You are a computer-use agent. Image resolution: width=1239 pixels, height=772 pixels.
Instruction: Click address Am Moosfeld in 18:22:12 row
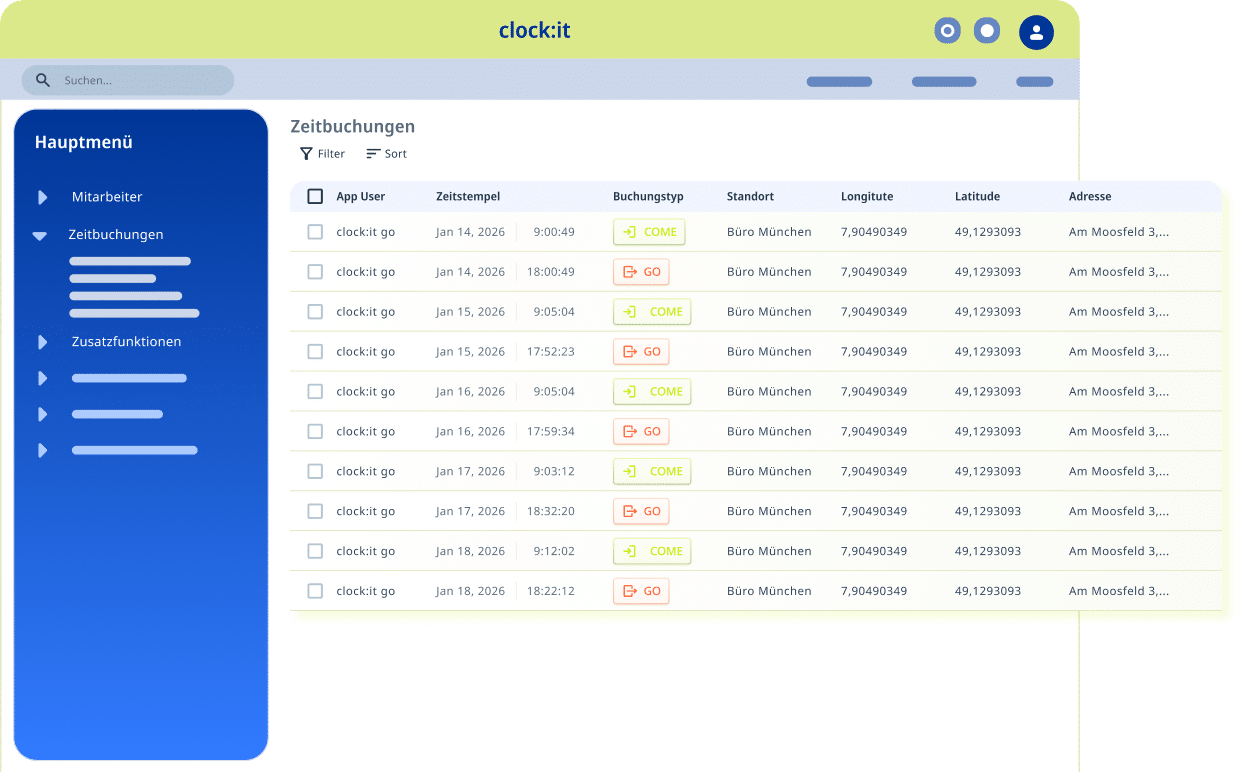tap(1119, 591)
